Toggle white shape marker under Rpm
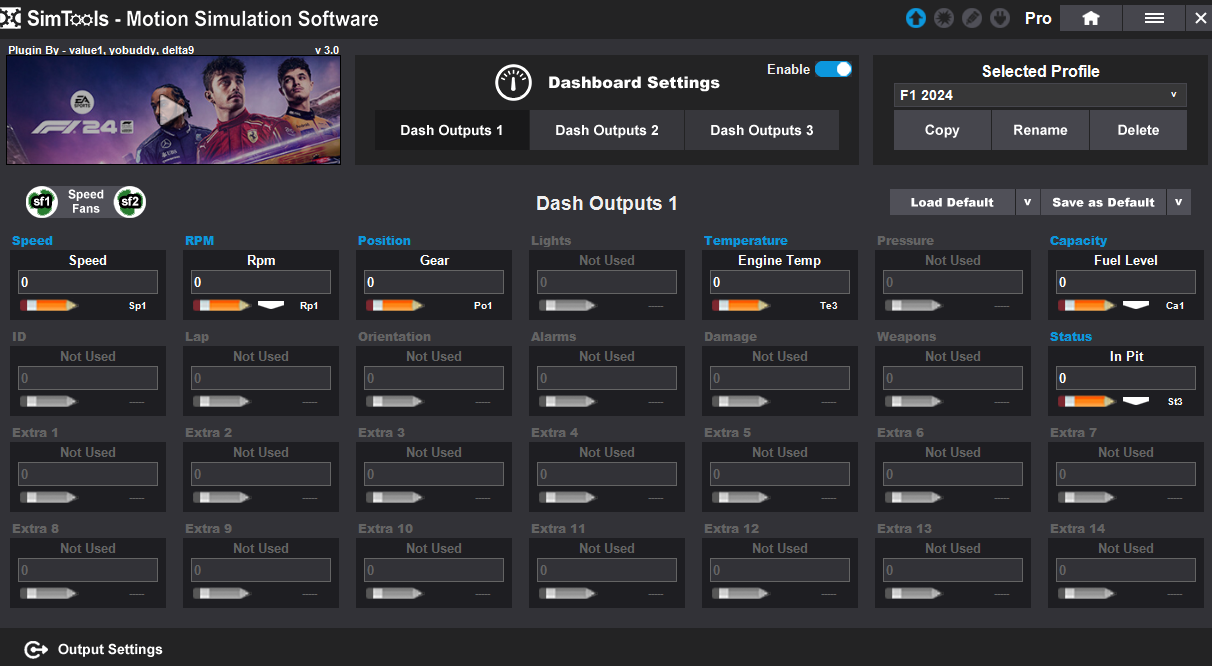This screenshot has width=1212, height=666. 271,304
